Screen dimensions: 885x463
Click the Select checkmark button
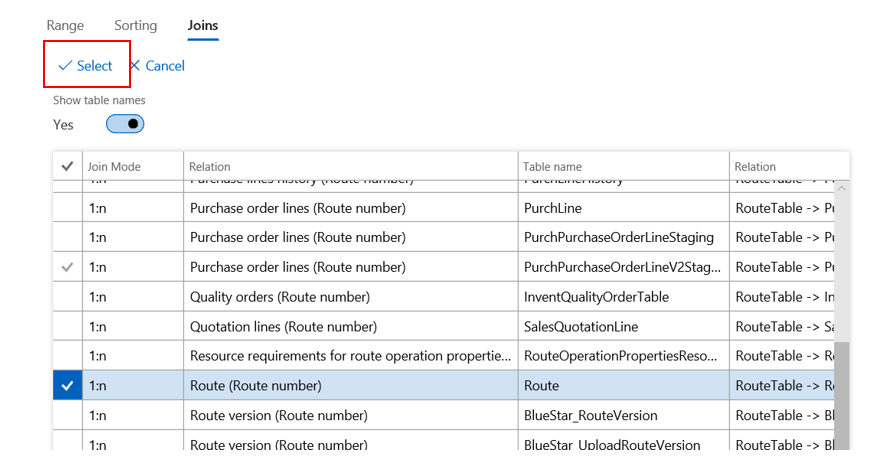tap(85, 66)
